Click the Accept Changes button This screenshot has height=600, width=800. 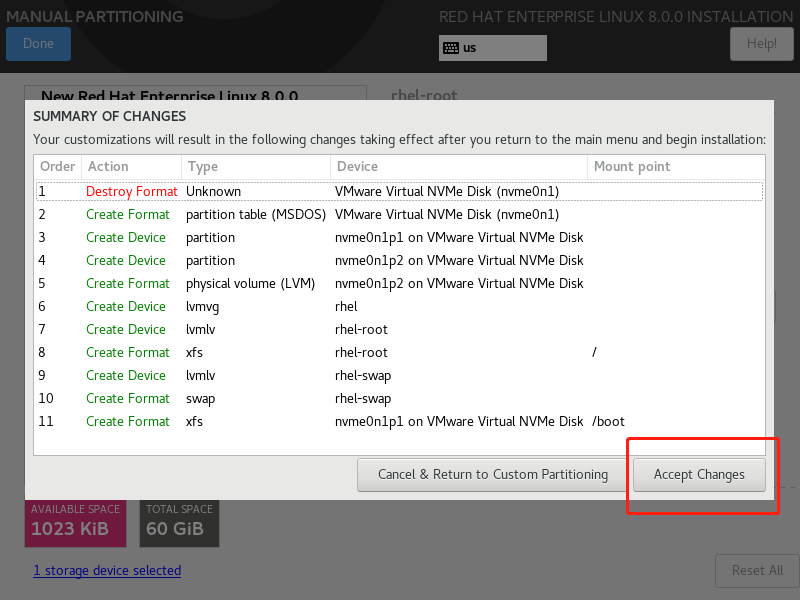coord(699,474)
